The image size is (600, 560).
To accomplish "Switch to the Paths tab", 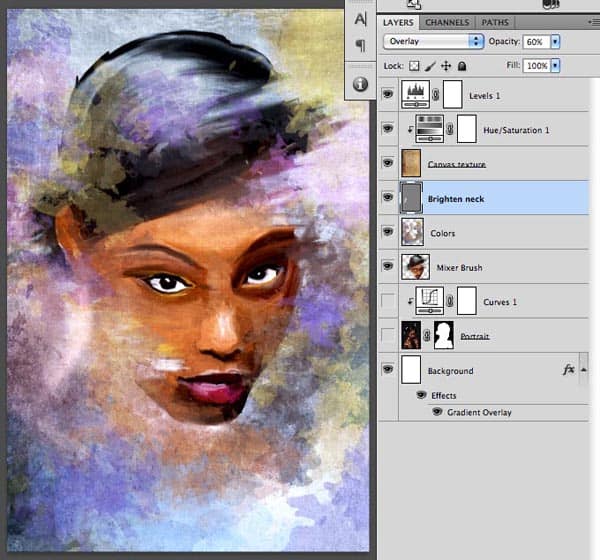I will point(494,22).
